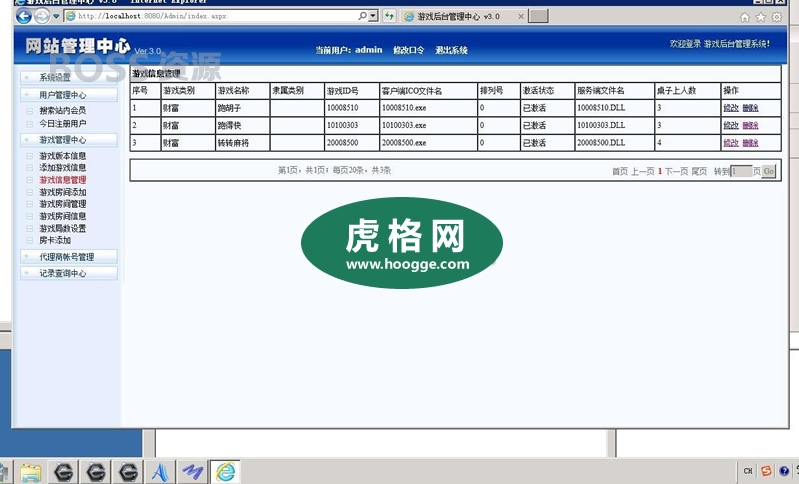Click 删除 for the 跑得快 row

click(x=750, y=125)
